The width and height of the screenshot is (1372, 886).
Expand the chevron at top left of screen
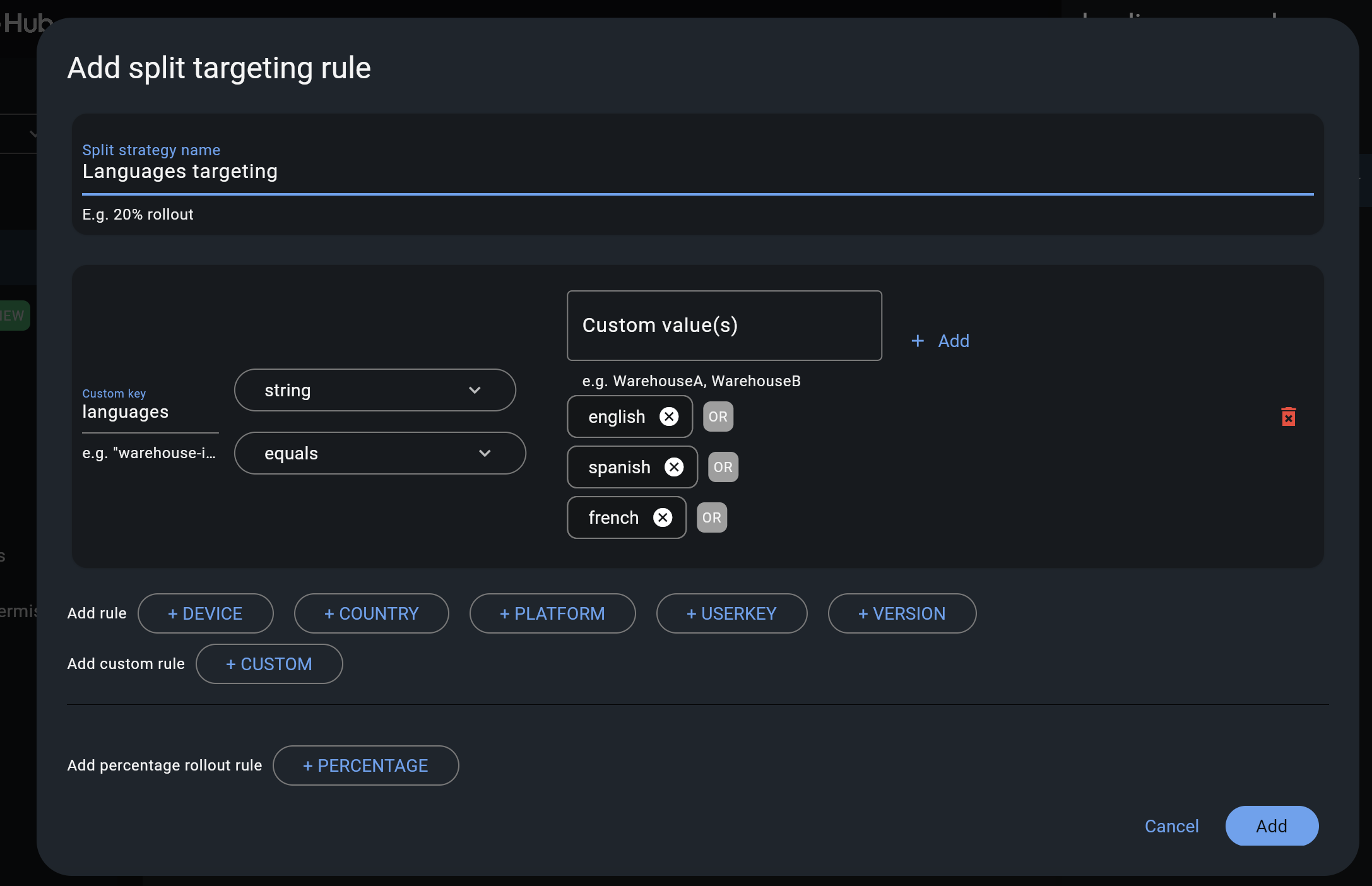[x=33, y=133]
